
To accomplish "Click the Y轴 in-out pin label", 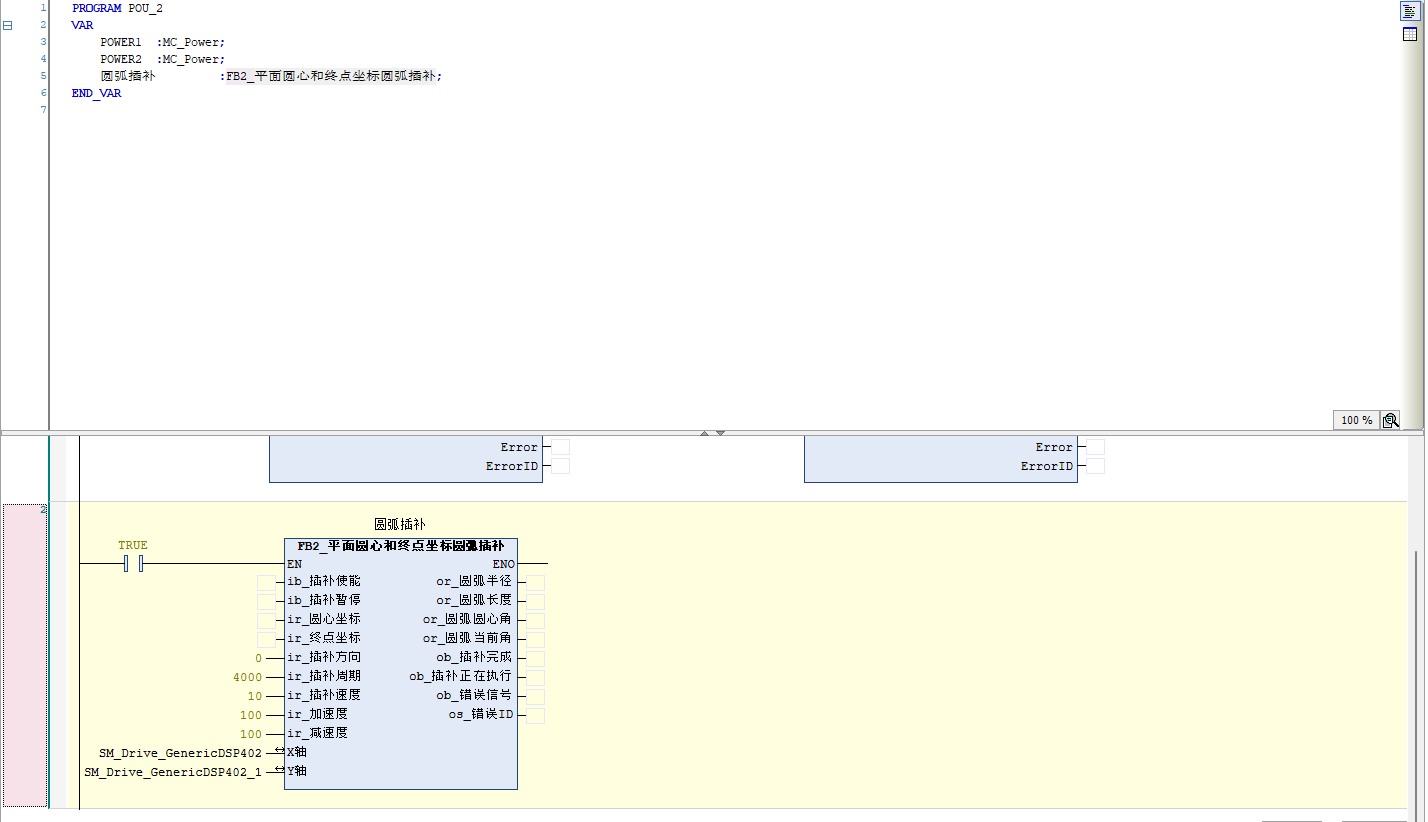I will [297, 771].
